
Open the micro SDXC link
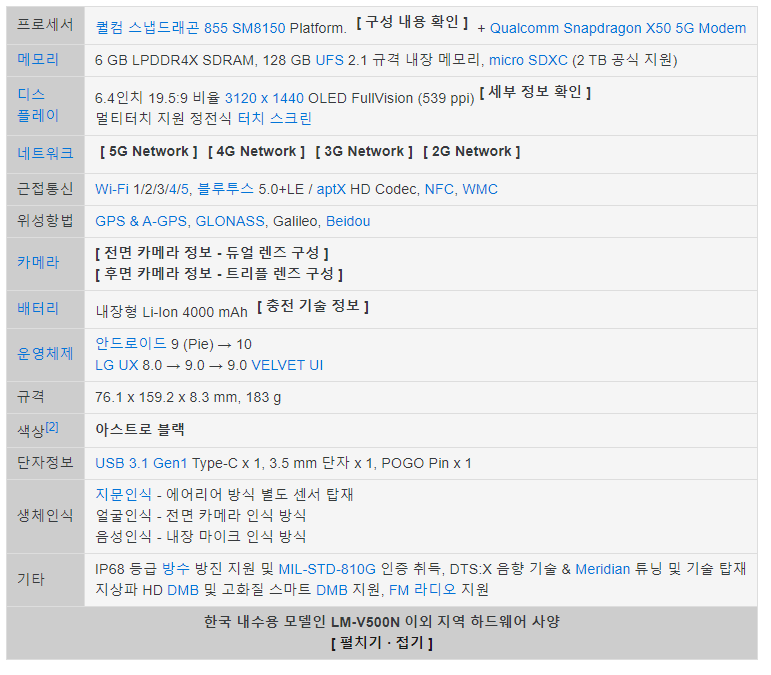528,60
